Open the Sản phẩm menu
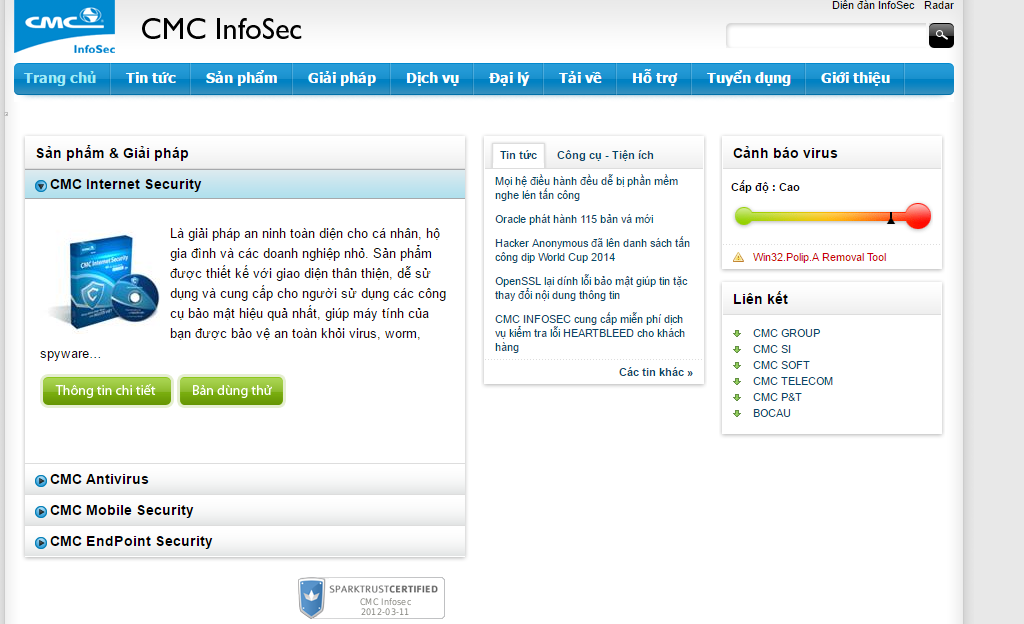Viewport: 1024px width, 624px height. coord(241,78)
